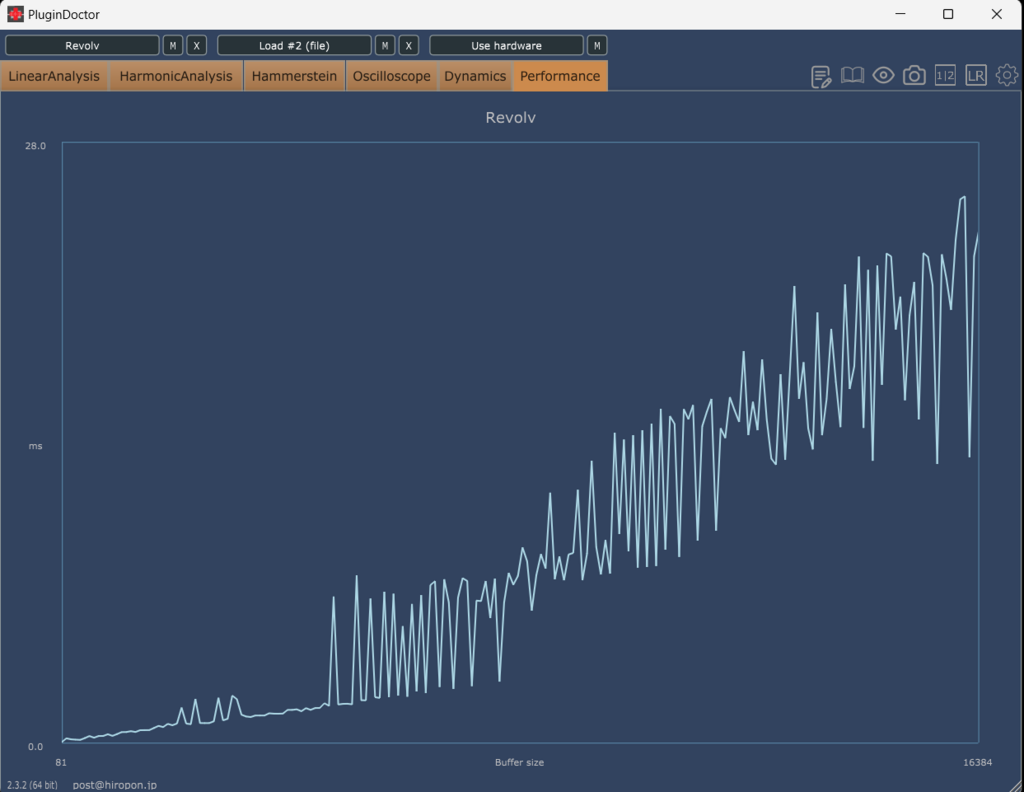Toggle M button next to Use hardware
This screenshot has width=1024, height=792.
click(x=597, y=46)
